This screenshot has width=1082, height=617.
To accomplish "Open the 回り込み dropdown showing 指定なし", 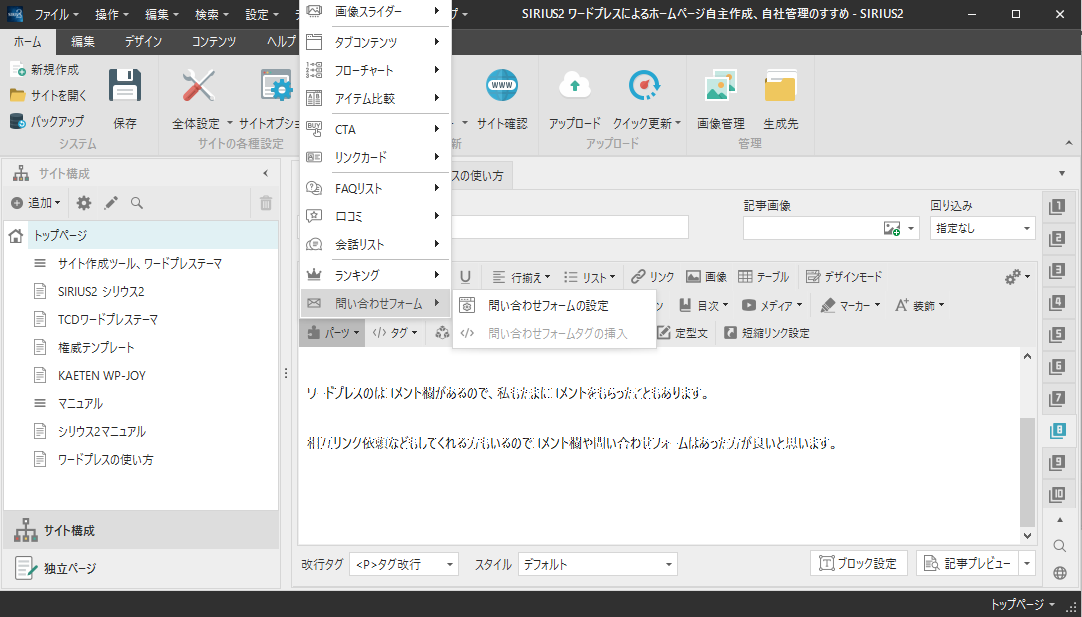I will [982, 228].
